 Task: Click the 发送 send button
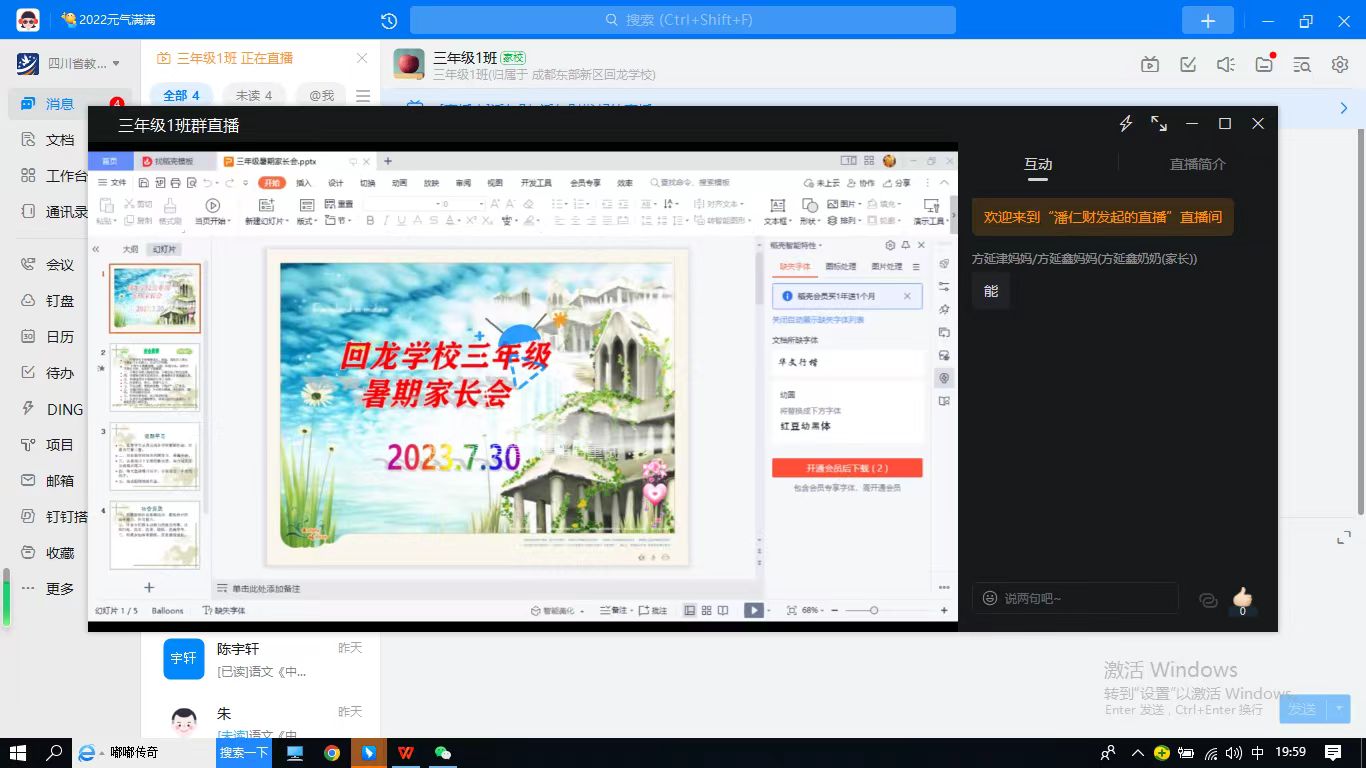[1302, 709]
